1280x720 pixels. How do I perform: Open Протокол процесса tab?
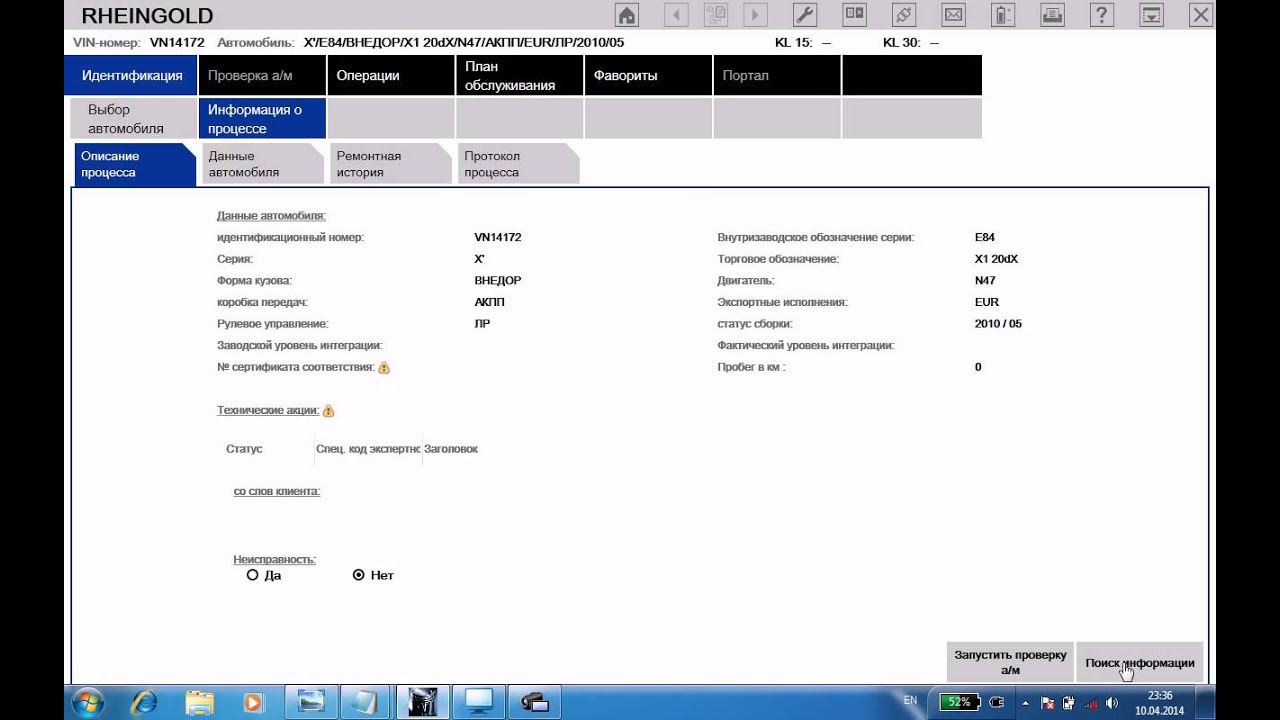coord(518,164)
